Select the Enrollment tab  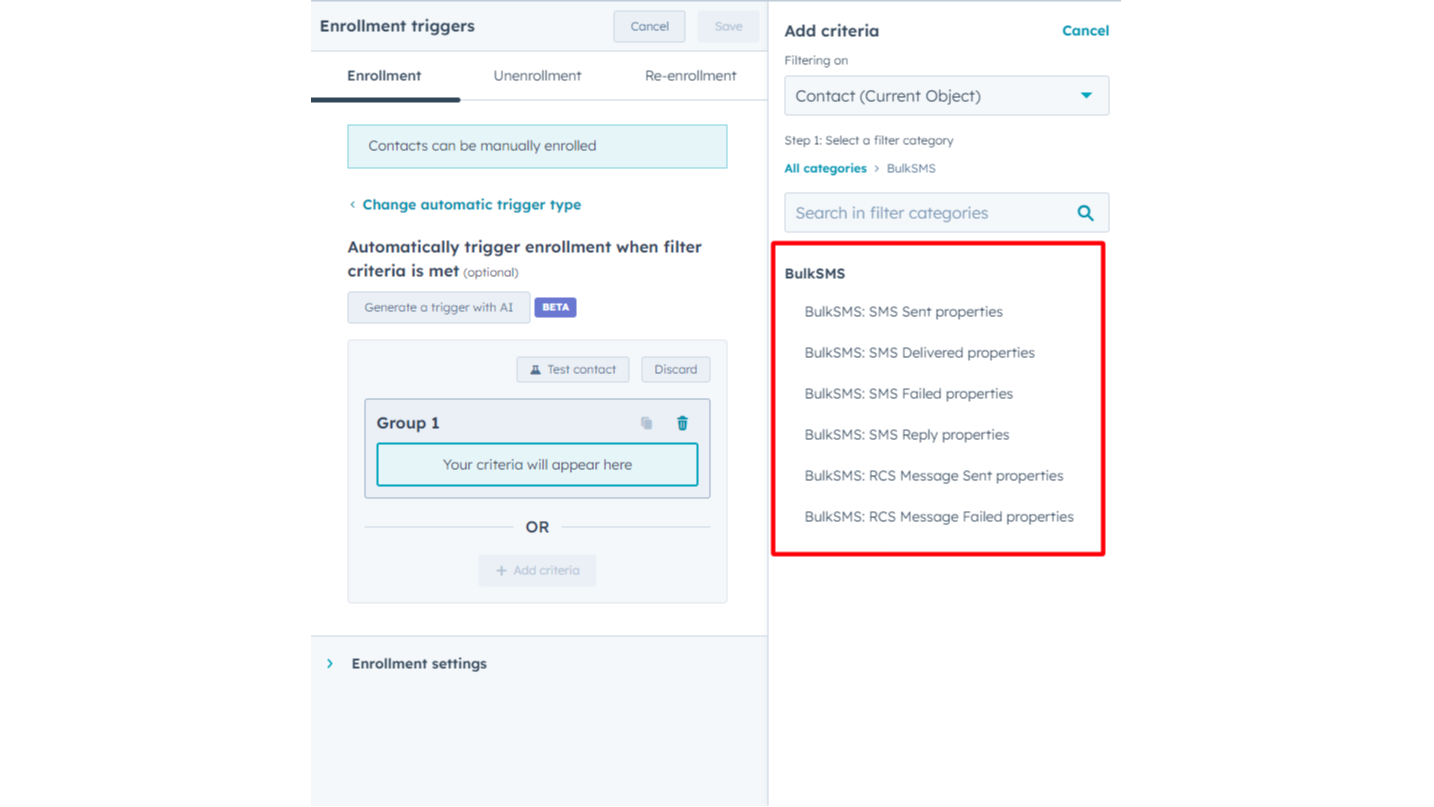[384, 76]
